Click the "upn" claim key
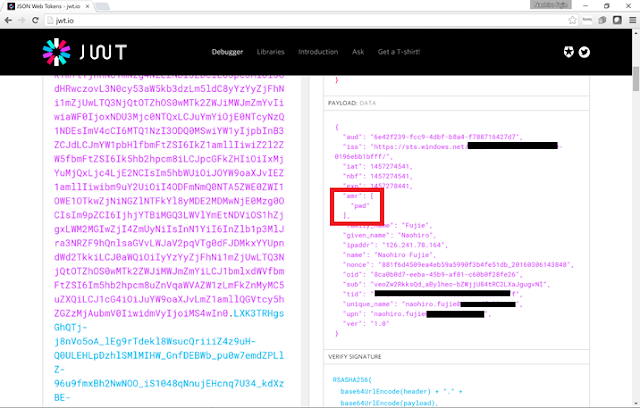Screen dimensions: 640x408 click(x=352, y=314)
